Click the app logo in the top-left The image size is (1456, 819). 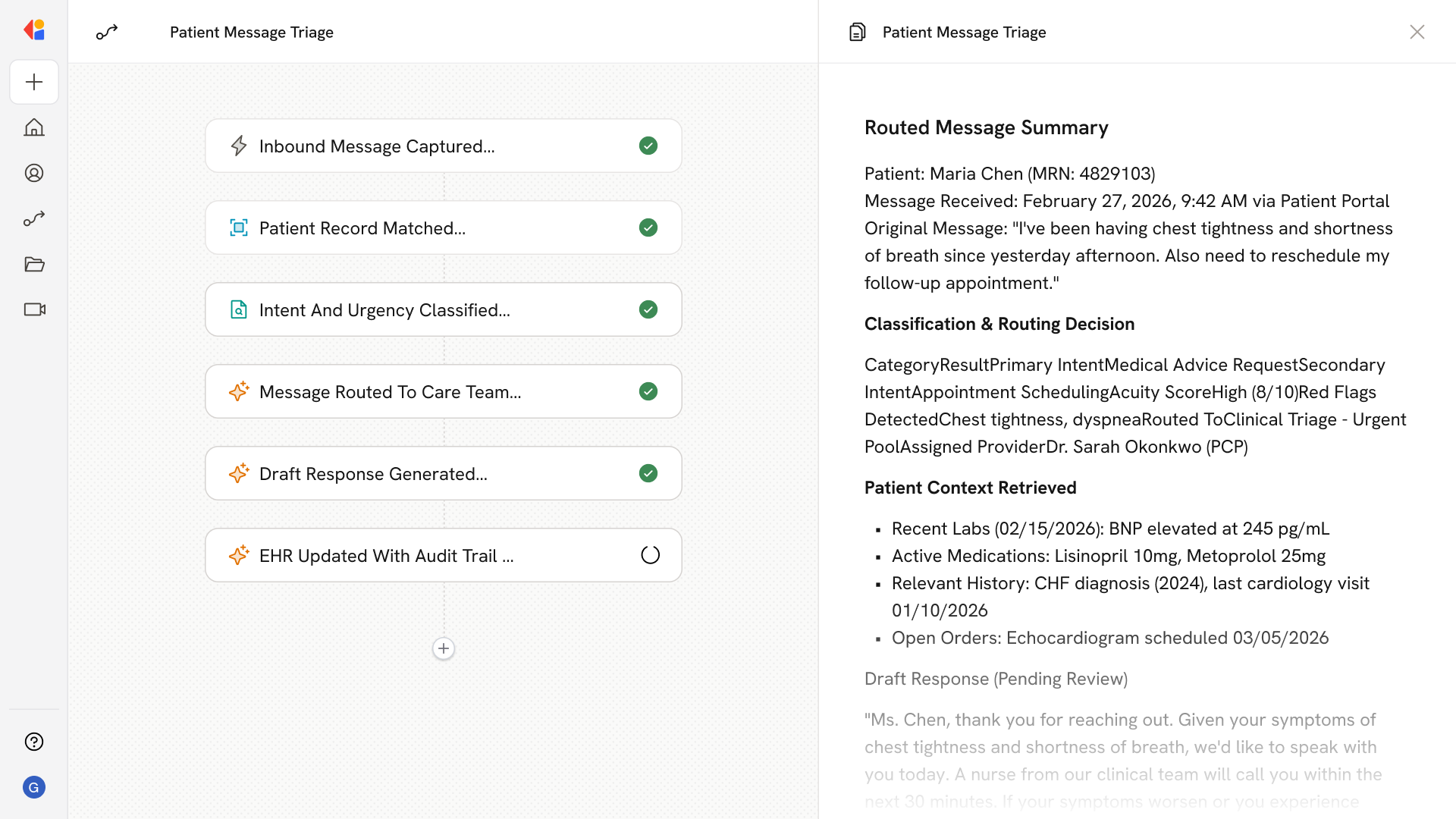coord(34,30)
